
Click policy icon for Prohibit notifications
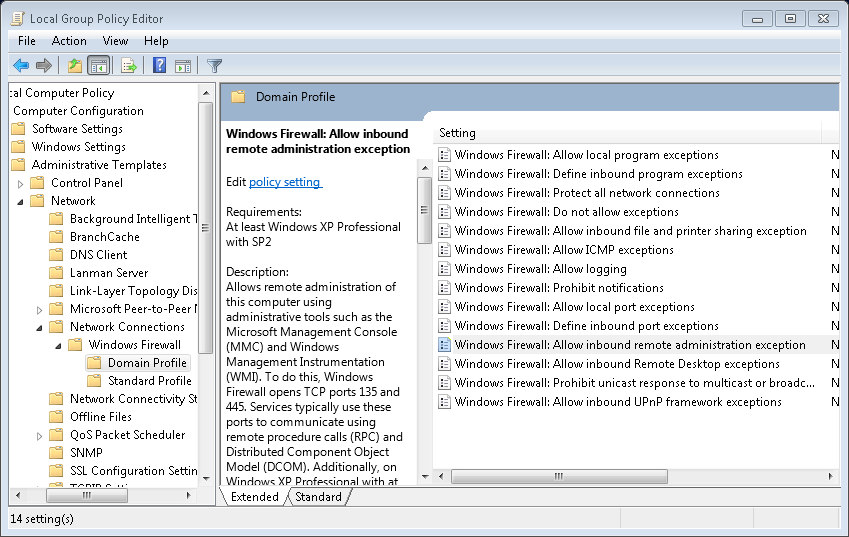pyautogui.click(x=445, y=287)
